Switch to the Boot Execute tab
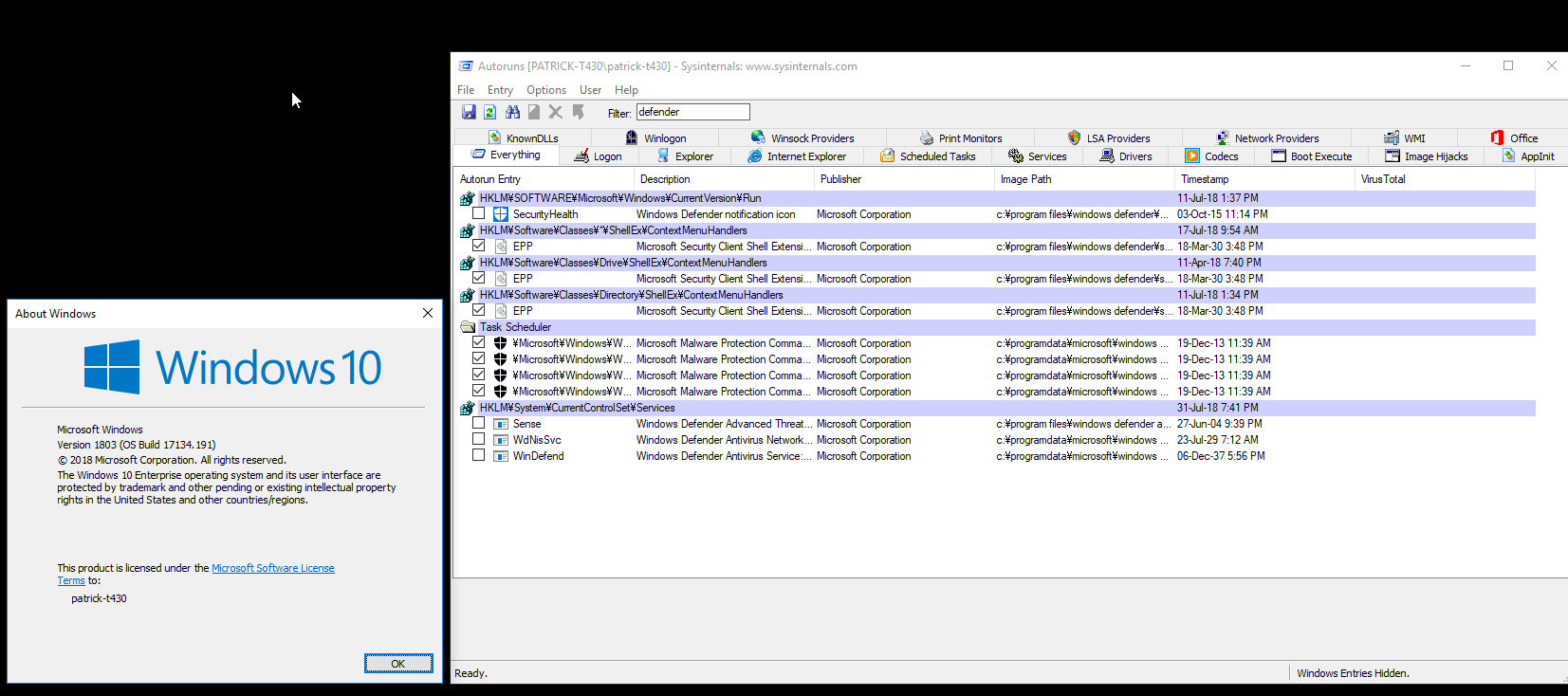The image size is (1568, 696). point(1312,156)
